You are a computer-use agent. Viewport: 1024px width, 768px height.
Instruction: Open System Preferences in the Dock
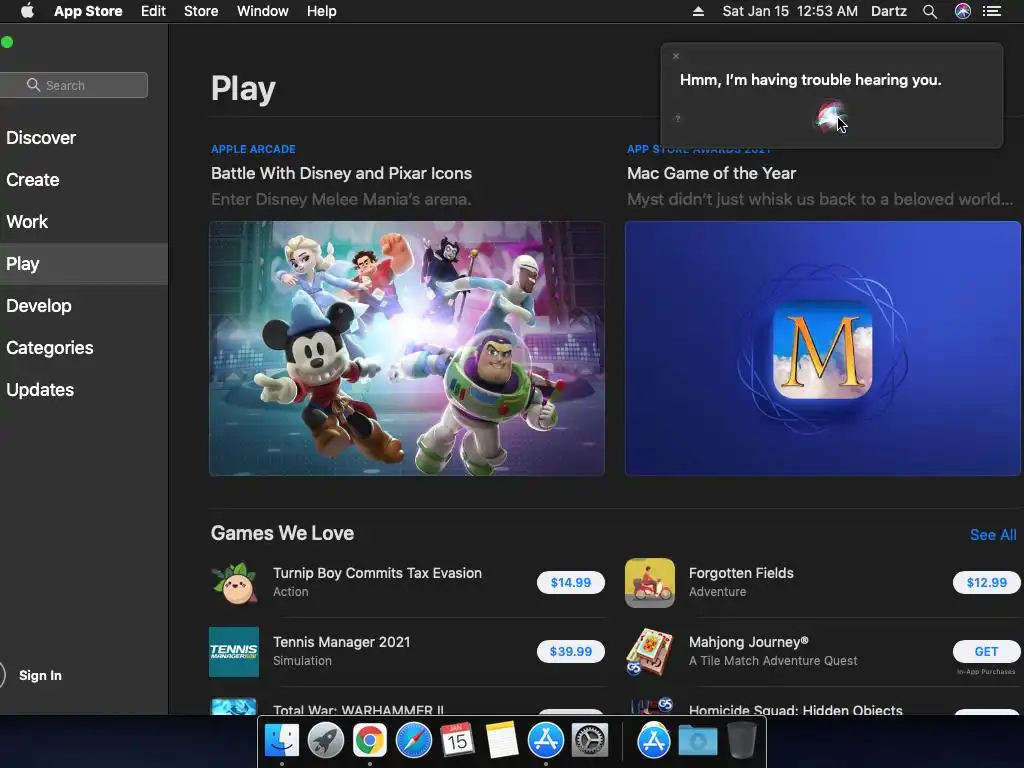pyautogui.click(x=590, y=741)
